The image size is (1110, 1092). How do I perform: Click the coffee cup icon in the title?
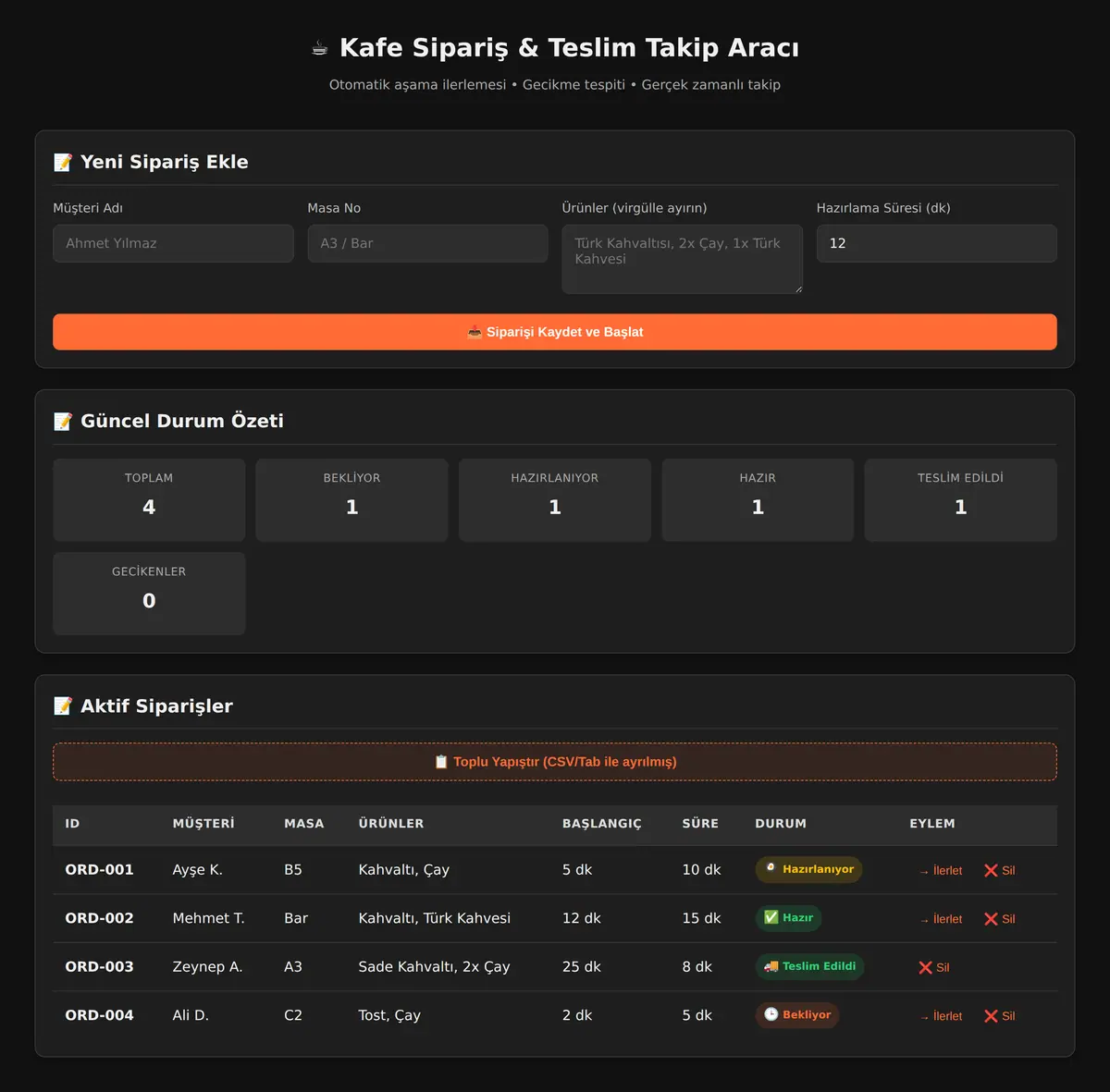coord(320,48)
